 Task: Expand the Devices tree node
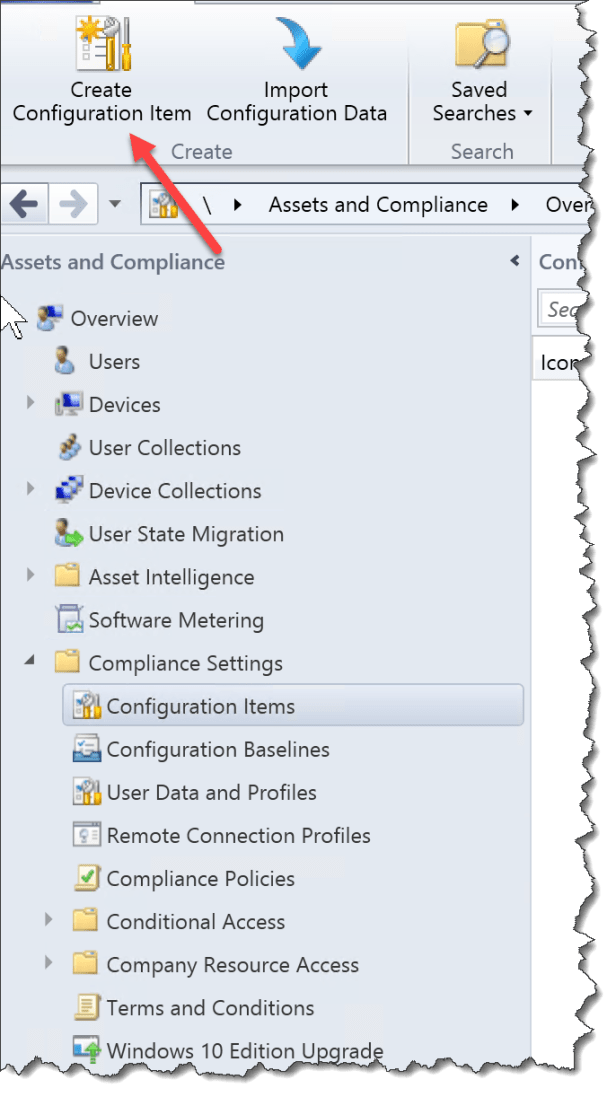[31, 404]
